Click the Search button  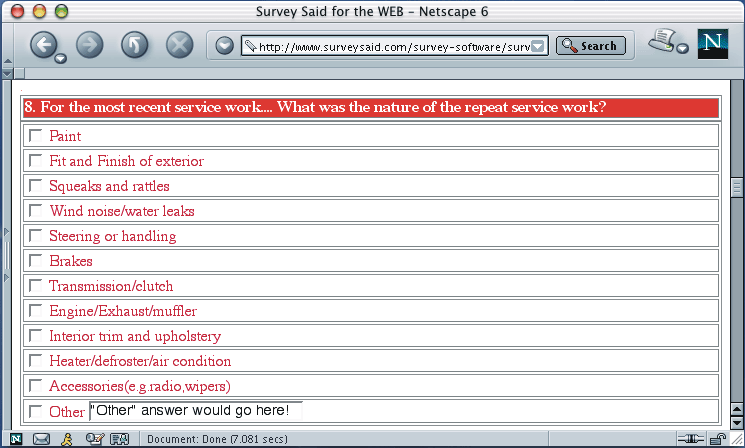(x=591, y=46)
